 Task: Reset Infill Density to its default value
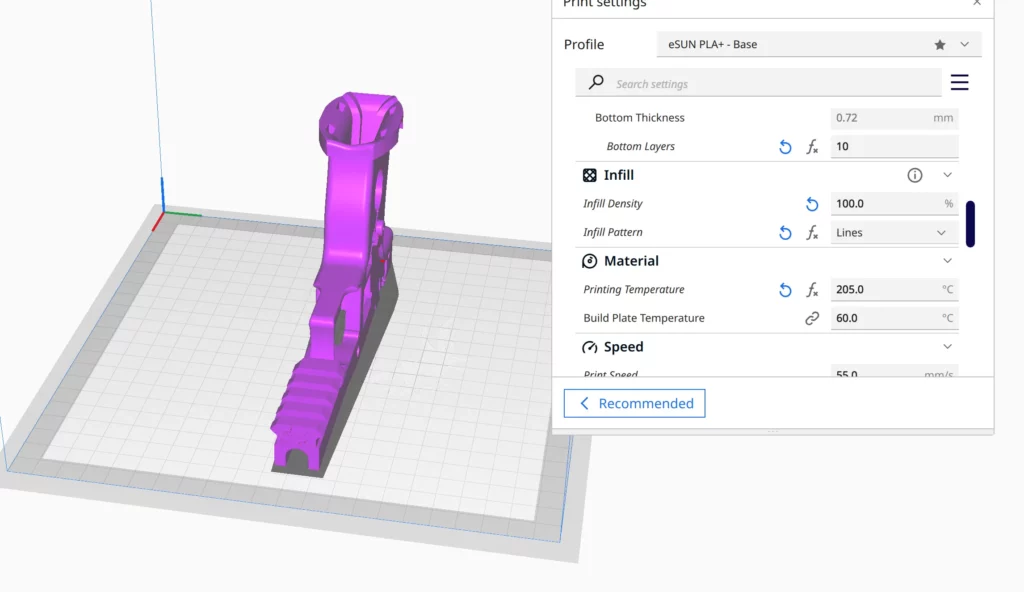[x=811, y=203]
